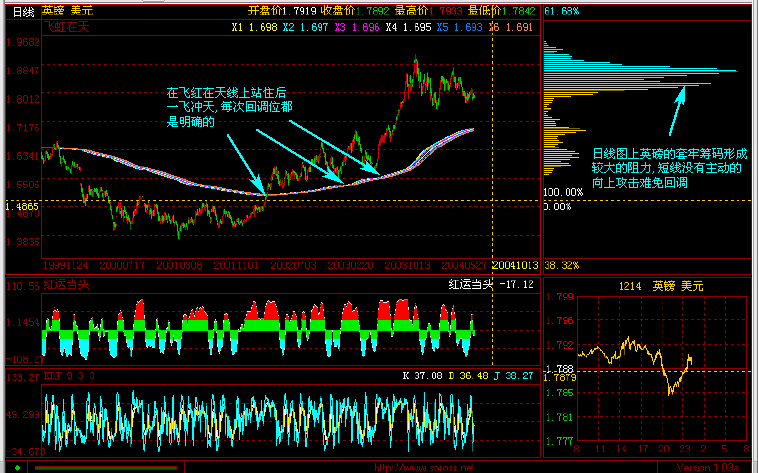Click the 最低价 1.7842 value
Image resolution: width=758 pixels, height=473 pixels.
(502, 11)
